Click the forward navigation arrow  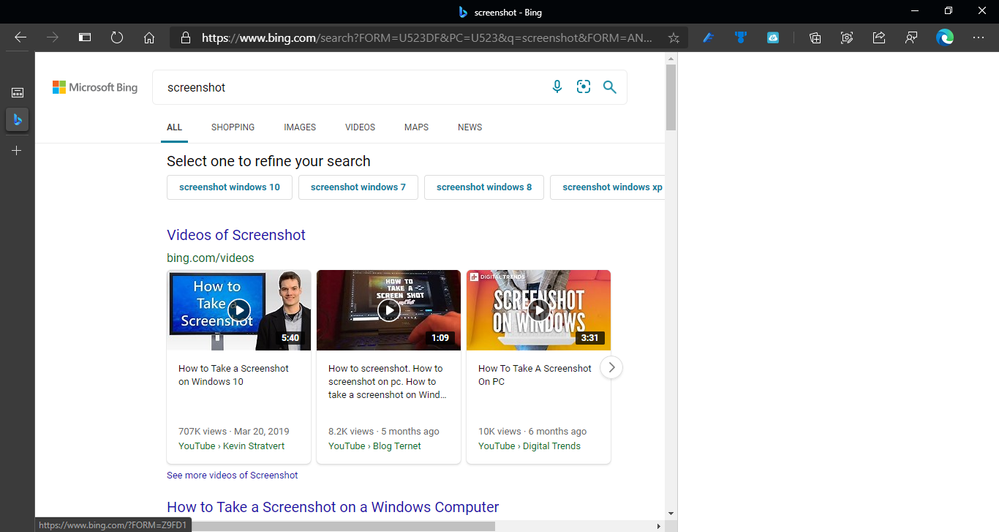(x=52, y=38)
